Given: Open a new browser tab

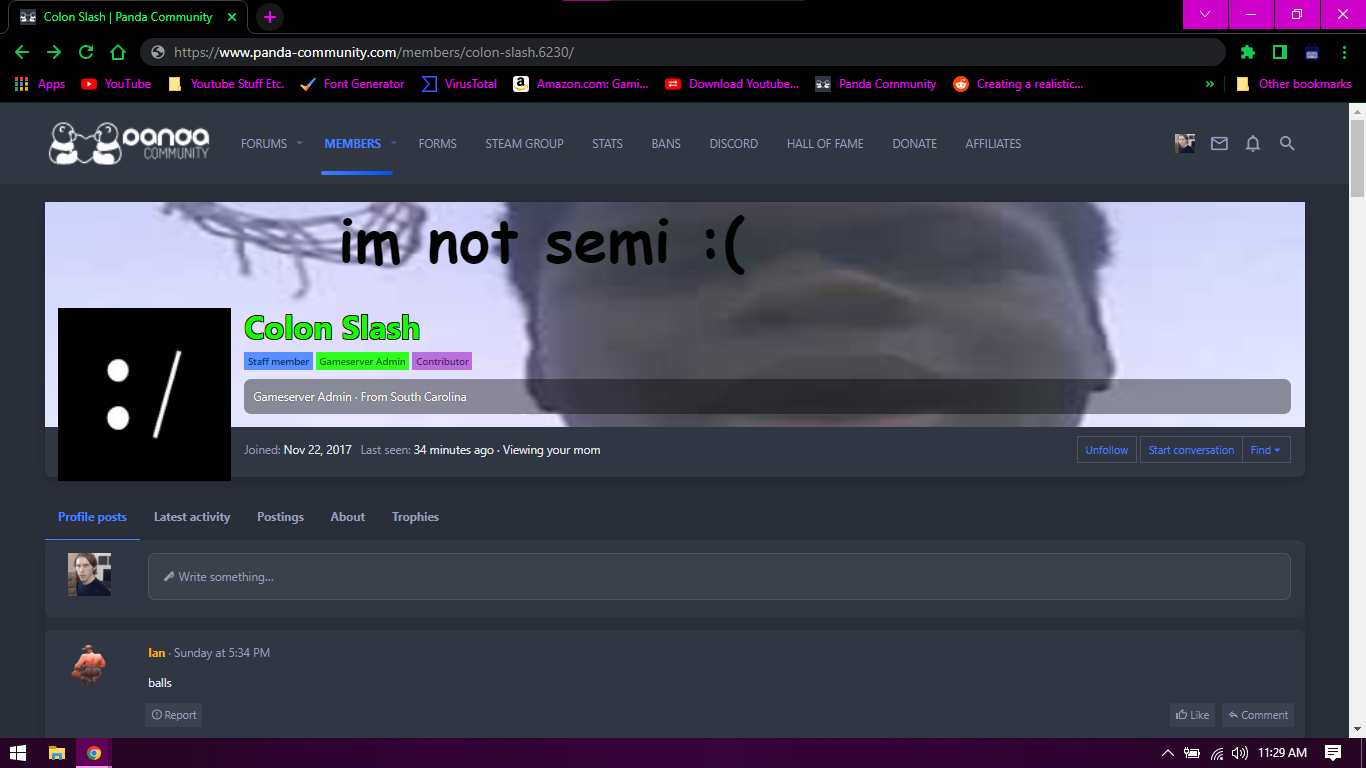Looking at the screenshot, I should click(268, 16).
